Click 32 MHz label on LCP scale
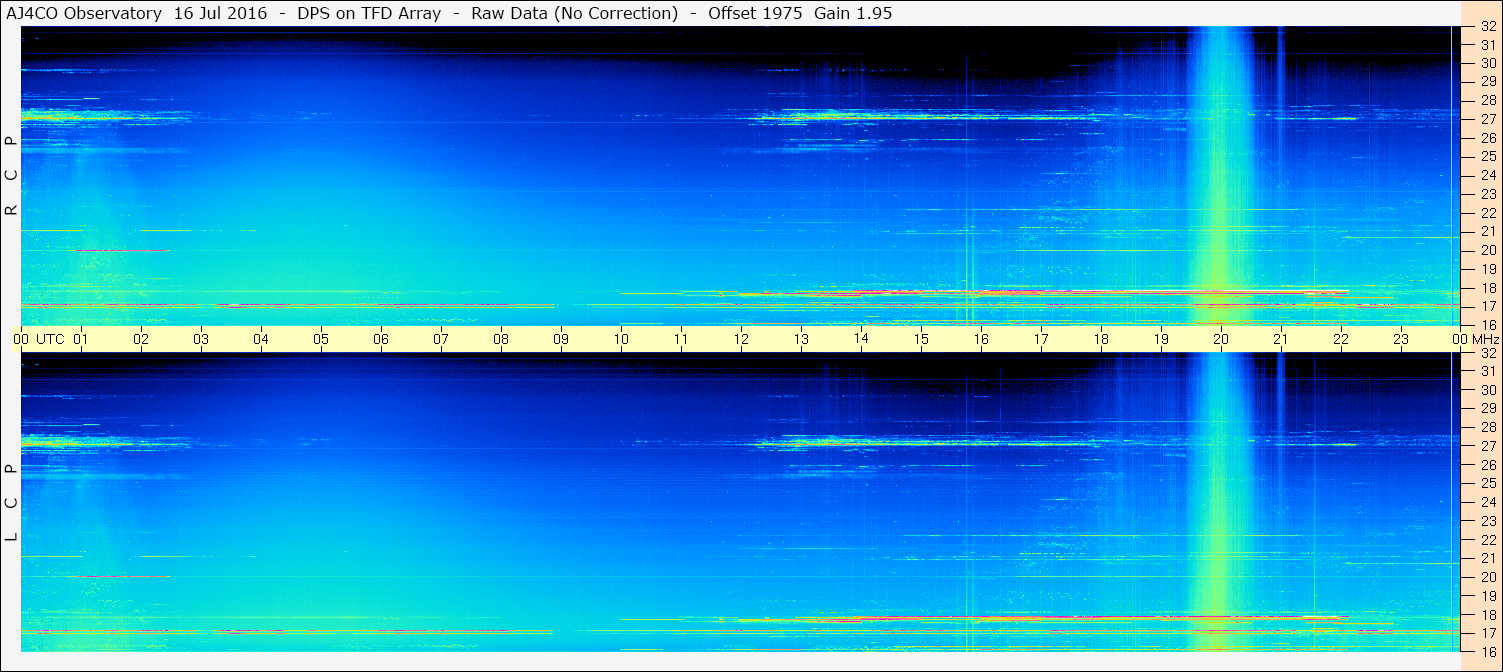The height and width of the screenshot is (672, 1503). tap(1487, 353)
